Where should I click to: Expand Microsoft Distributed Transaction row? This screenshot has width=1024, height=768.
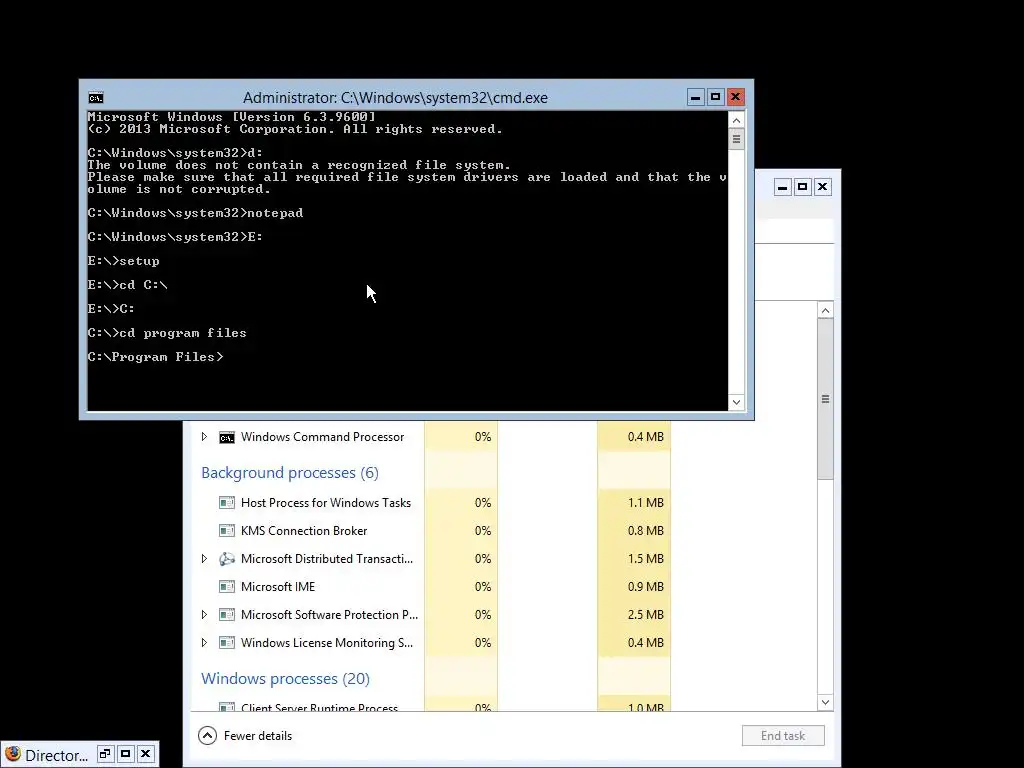(204, 559)
